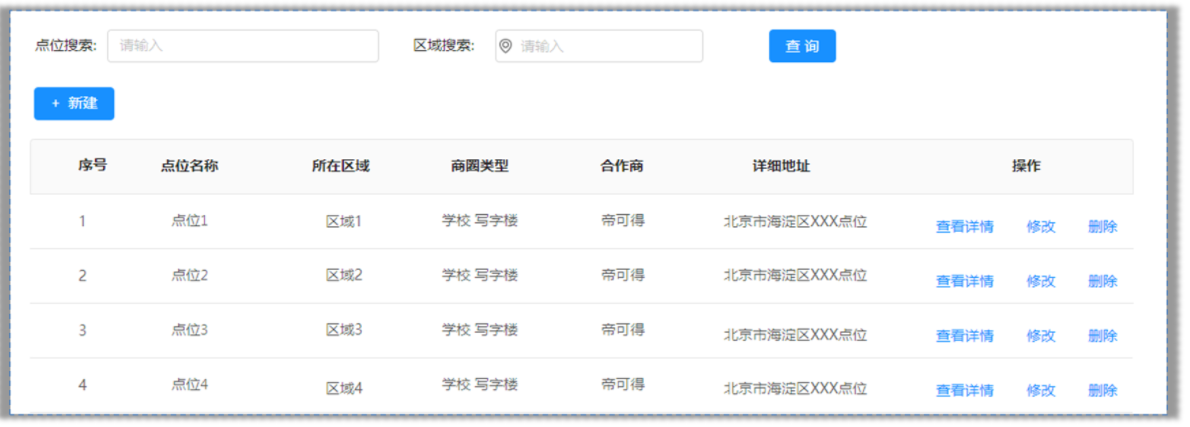The image size is (1190, 427).
Task: Click the 点位搜索 label
Action: click(66, 46)
